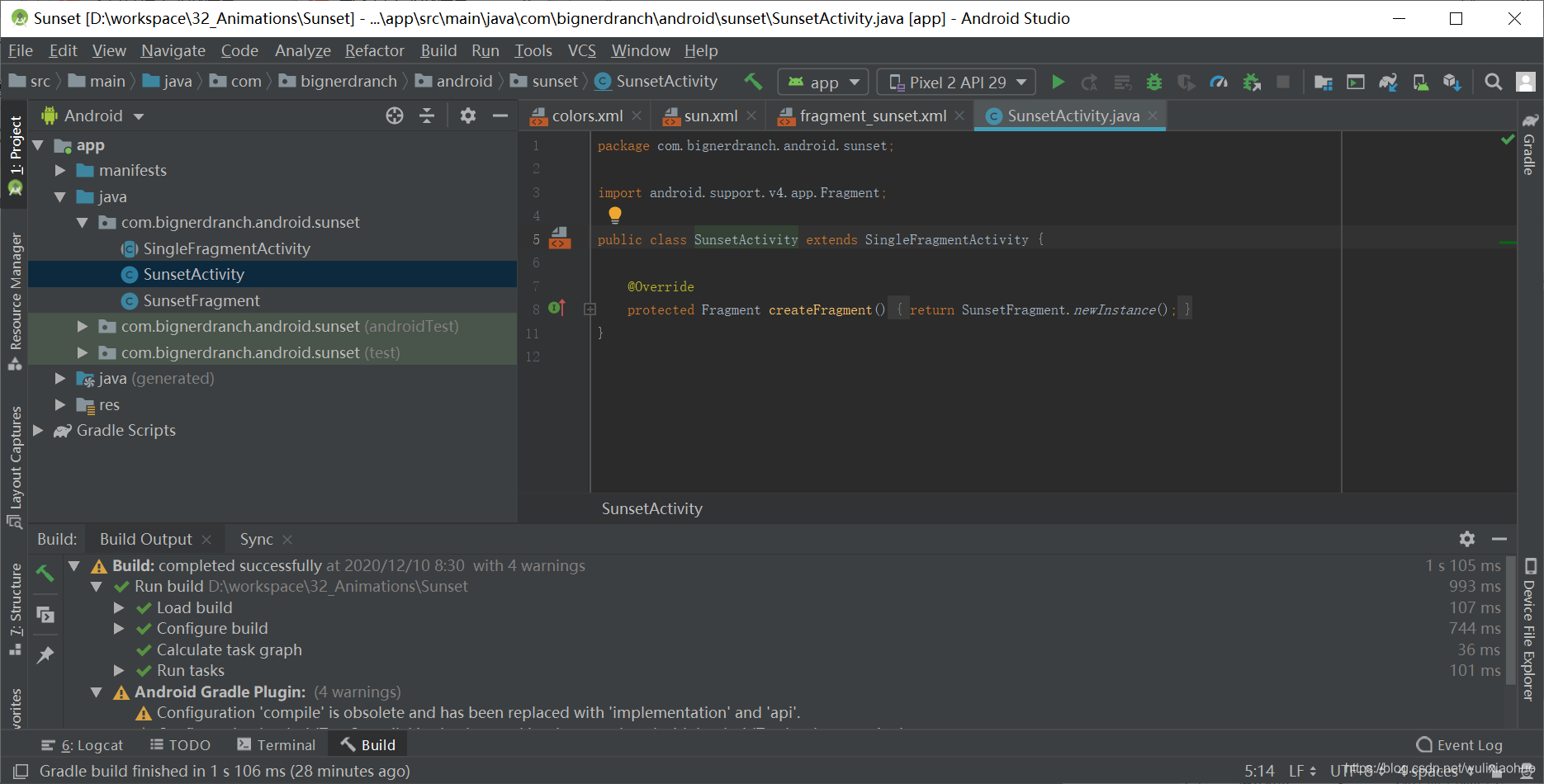Open the Profiler gauge icon
Image resolution: width=1544 pixels, height=784 pixels.
coord(1219,82)
